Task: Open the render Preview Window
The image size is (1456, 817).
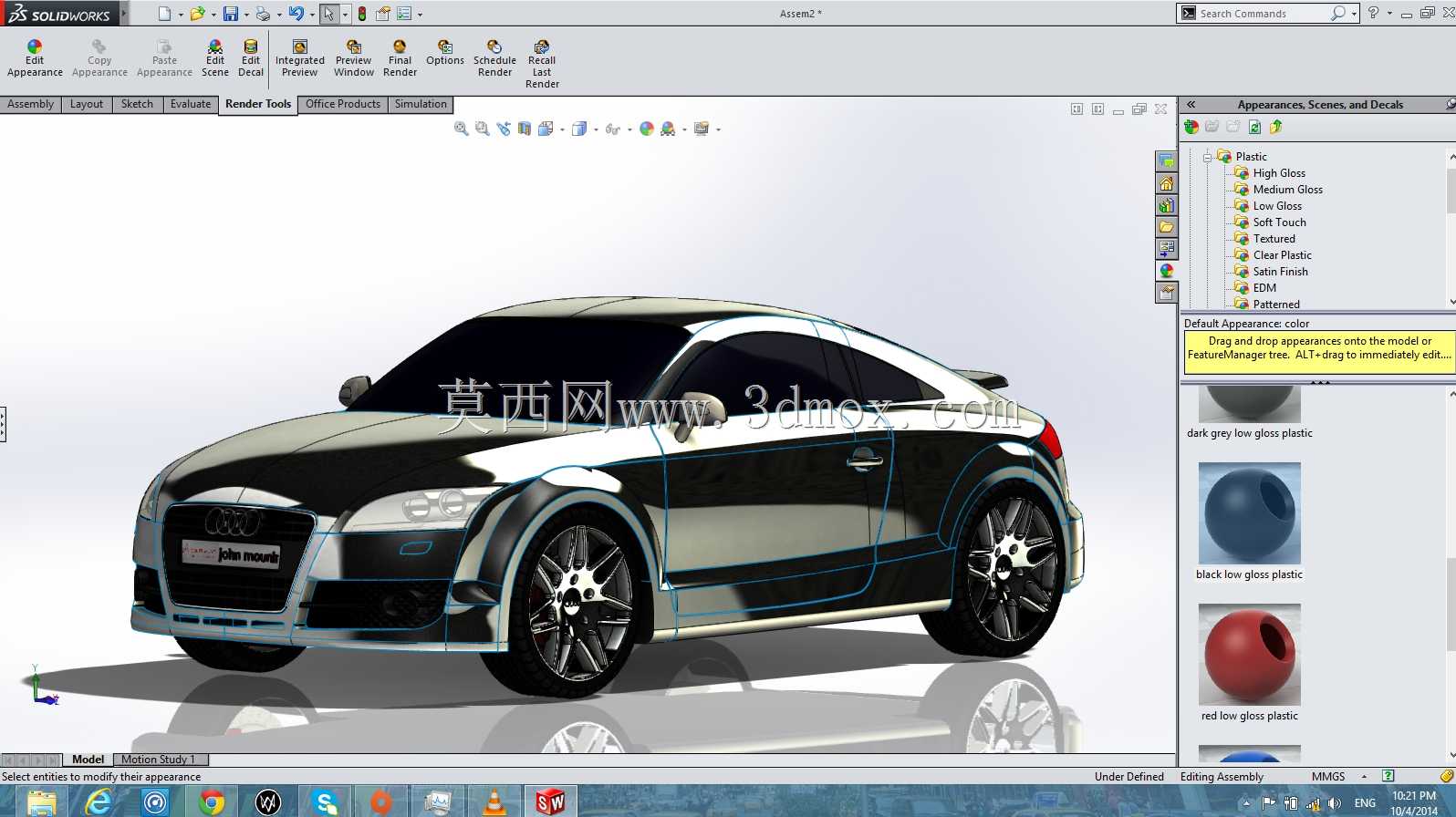Action: (354, 58)
